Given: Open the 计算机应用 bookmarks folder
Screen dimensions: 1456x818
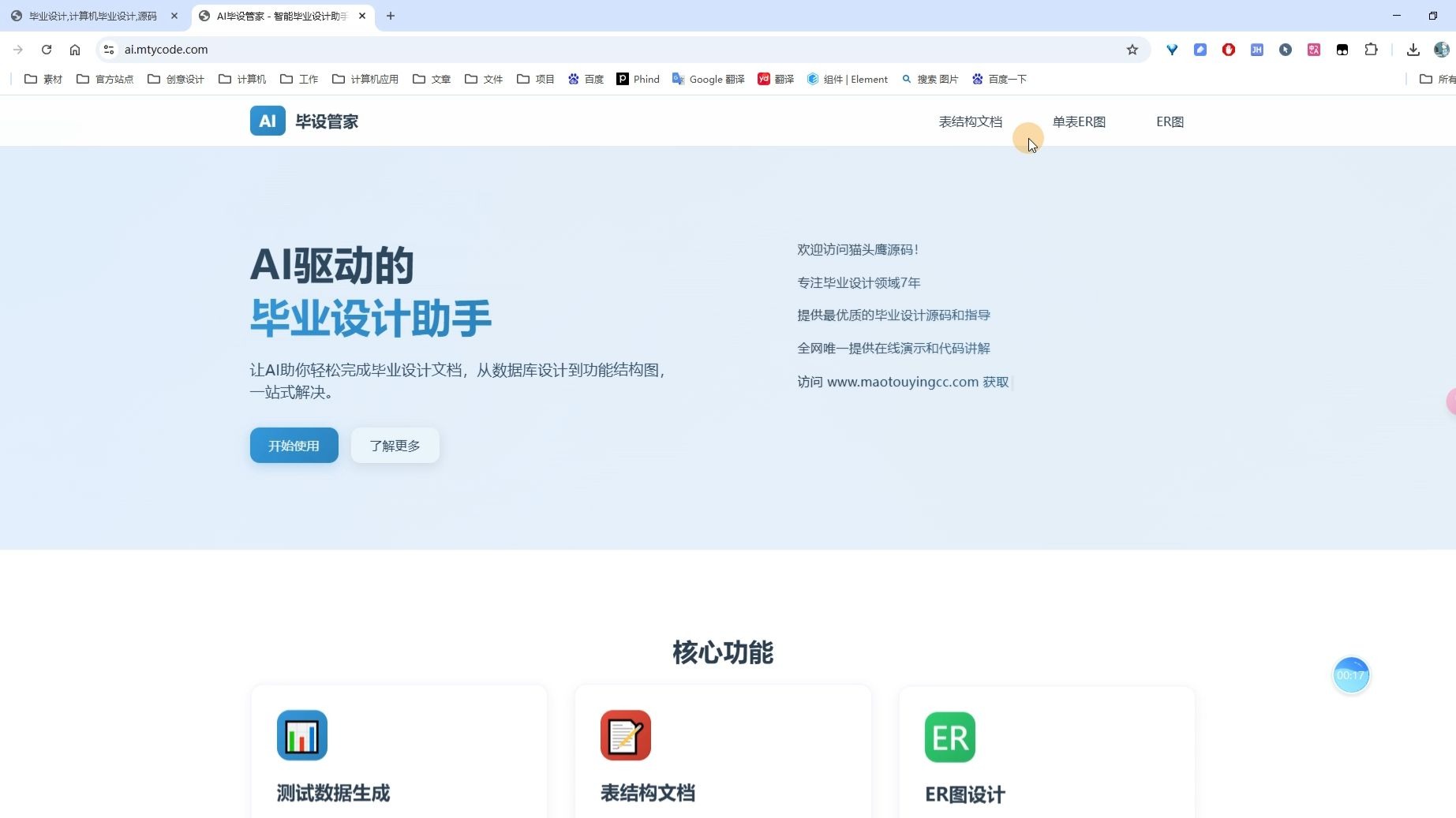Looking at the screenshot, I should tap(364, 79).
